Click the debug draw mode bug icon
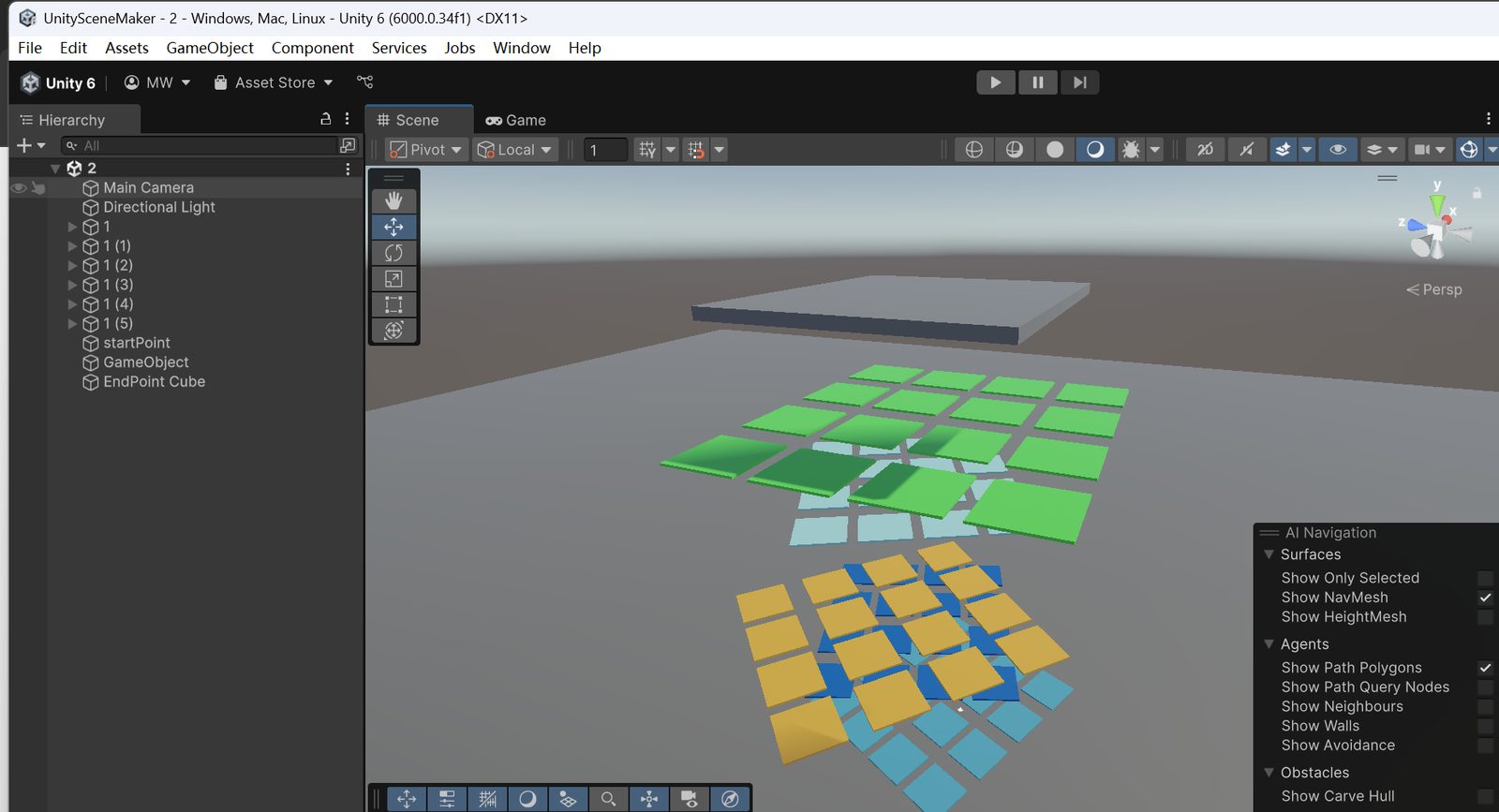This screenshot has height=812, width=1499. click(x=1131, y=150)
